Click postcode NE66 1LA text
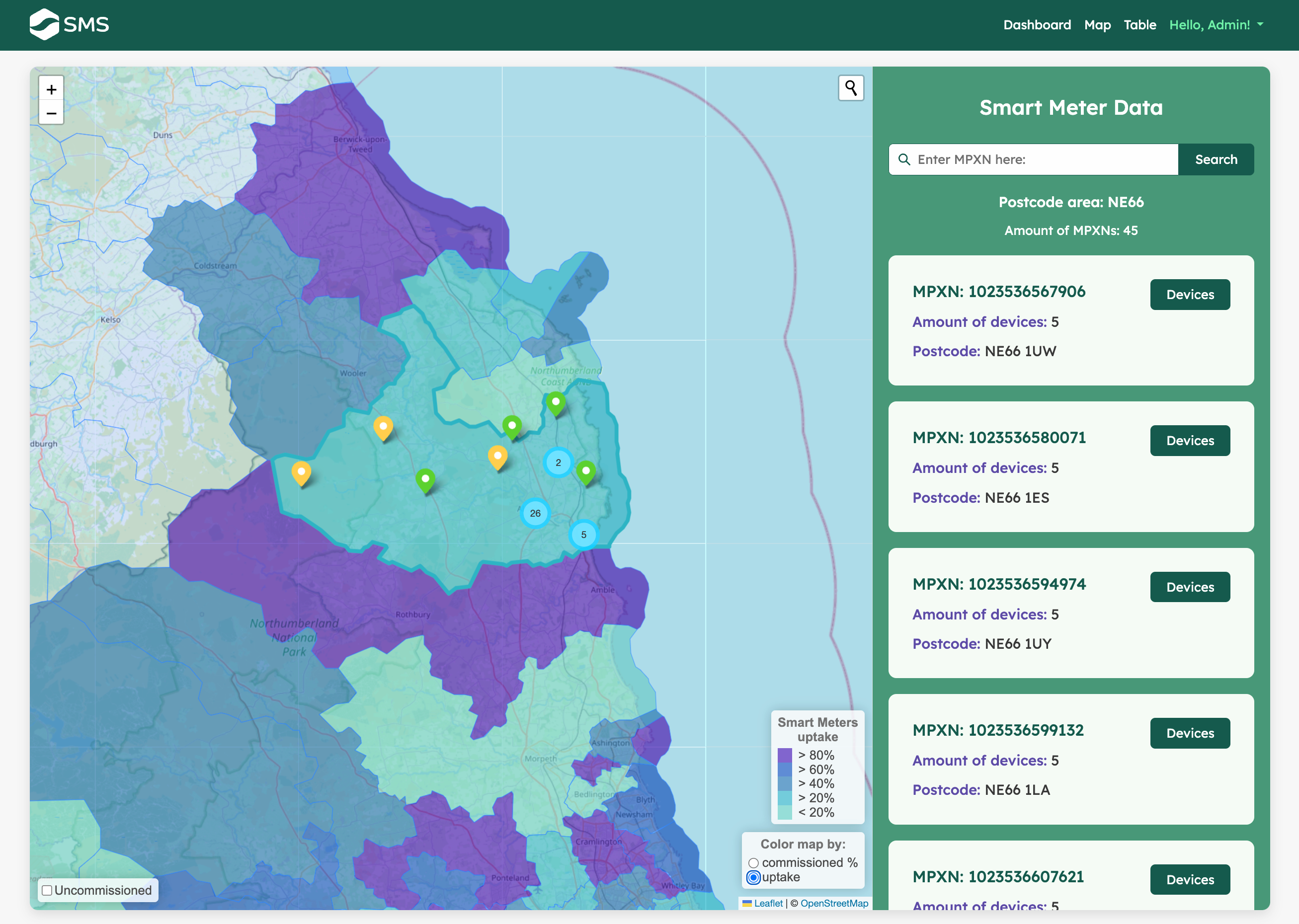Screen dimensions: 1299x924 pos(1017,790)
